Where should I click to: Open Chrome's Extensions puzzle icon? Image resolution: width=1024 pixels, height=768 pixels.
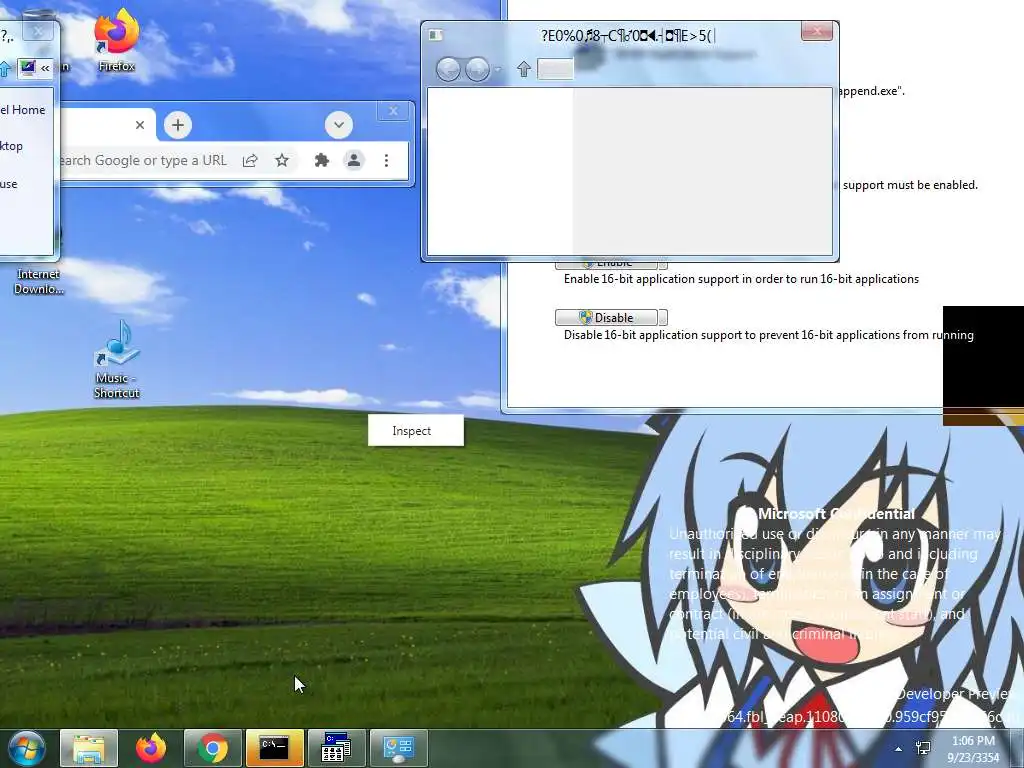click(x=321, y=160)
